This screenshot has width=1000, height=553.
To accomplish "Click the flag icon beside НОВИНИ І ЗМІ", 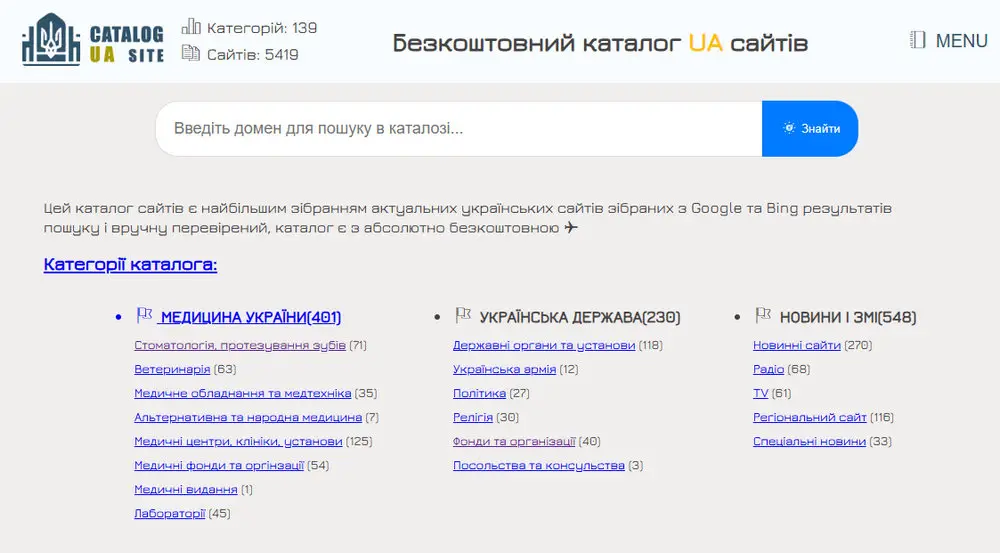I will click(x=763, y=314).
